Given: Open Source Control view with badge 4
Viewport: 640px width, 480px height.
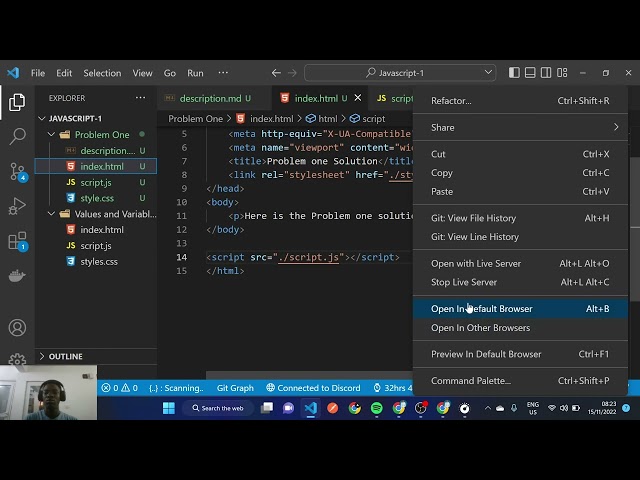Looking at the screenshot, I should click(18, 172).
